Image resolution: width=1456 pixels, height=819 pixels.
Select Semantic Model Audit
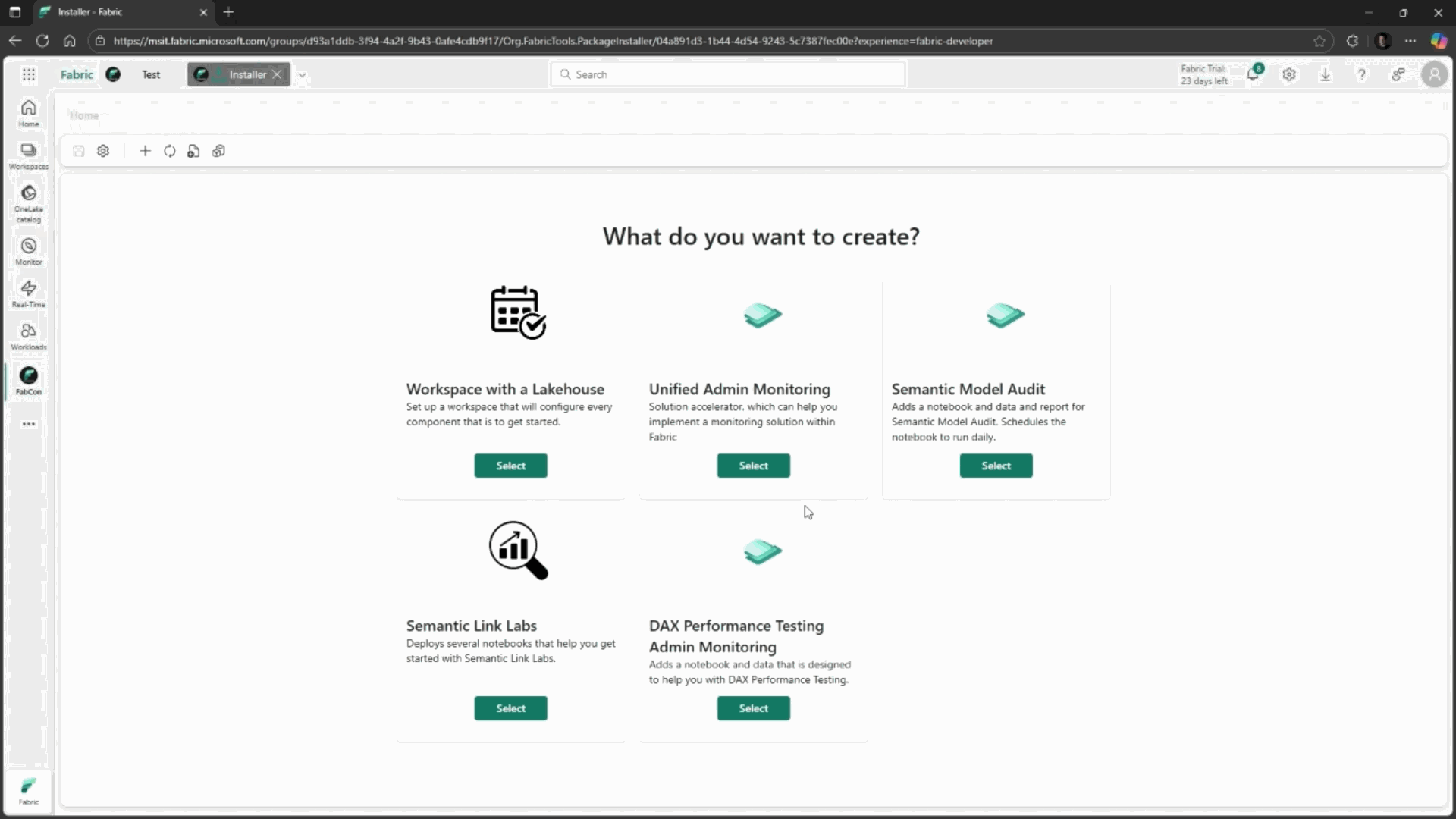point(996,465)
